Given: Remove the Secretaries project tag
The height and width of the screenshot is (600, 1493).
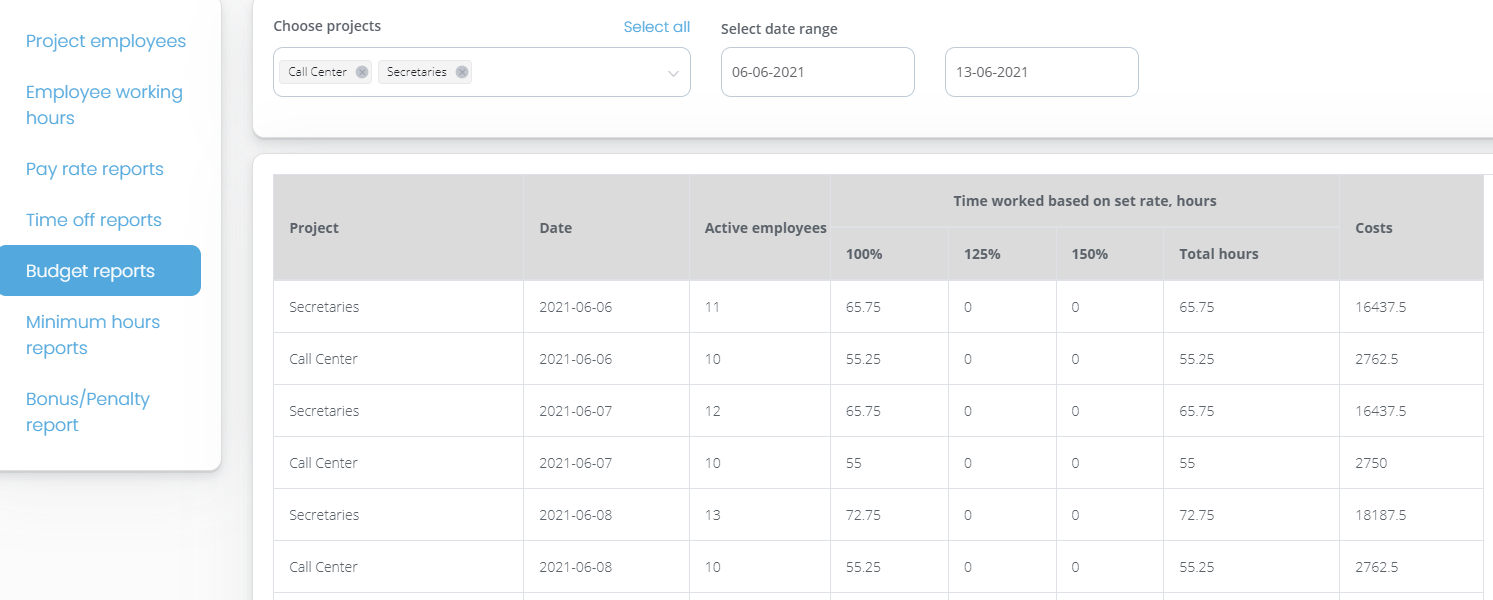Looking at the screenshot, I should pyautogui.click(x=461, y=72).
